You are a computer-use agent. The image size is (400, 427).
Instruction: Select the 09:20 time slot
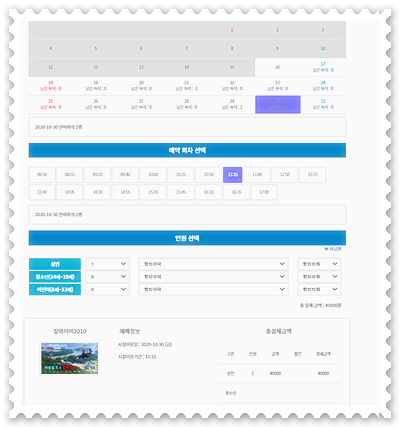pos(97,175)
